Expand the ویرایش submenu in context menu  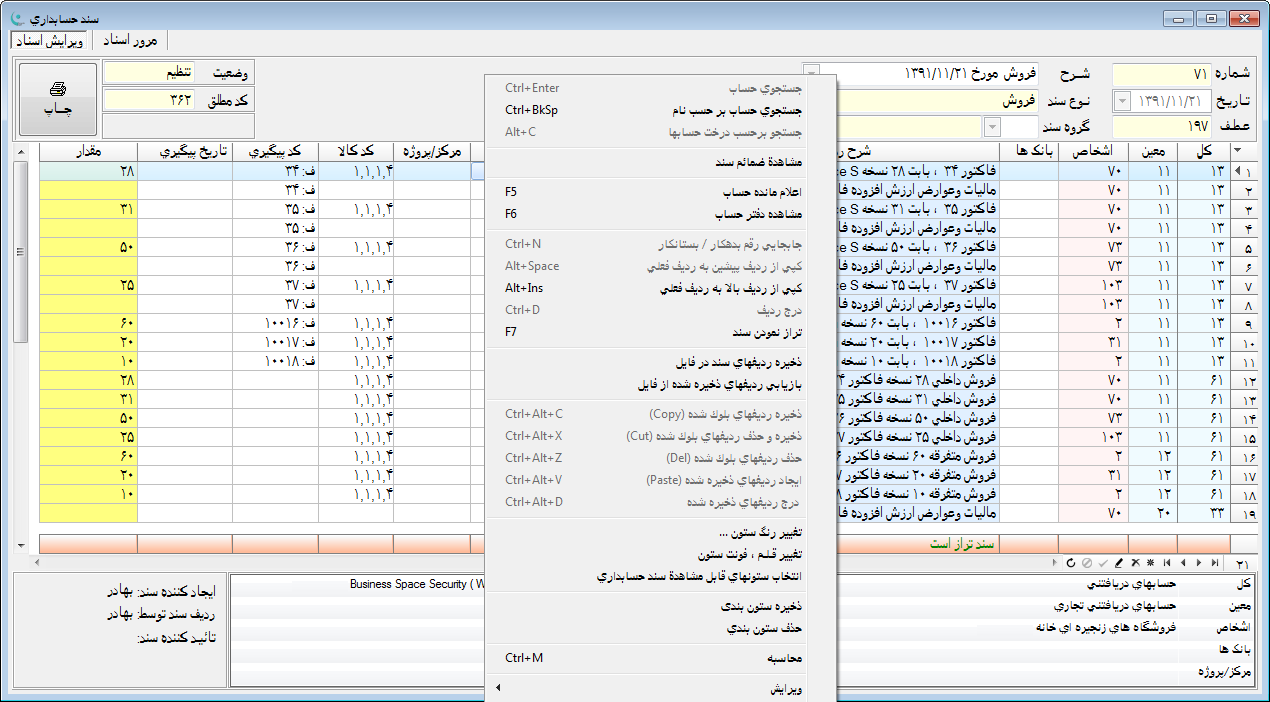pos(660,689)
